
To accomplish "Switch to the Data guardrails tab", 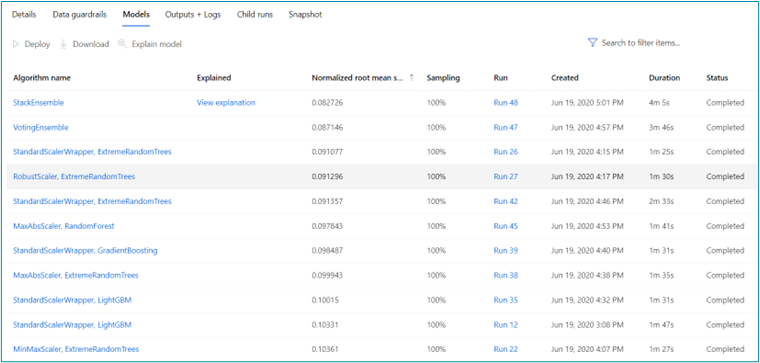I will [79, 15].
